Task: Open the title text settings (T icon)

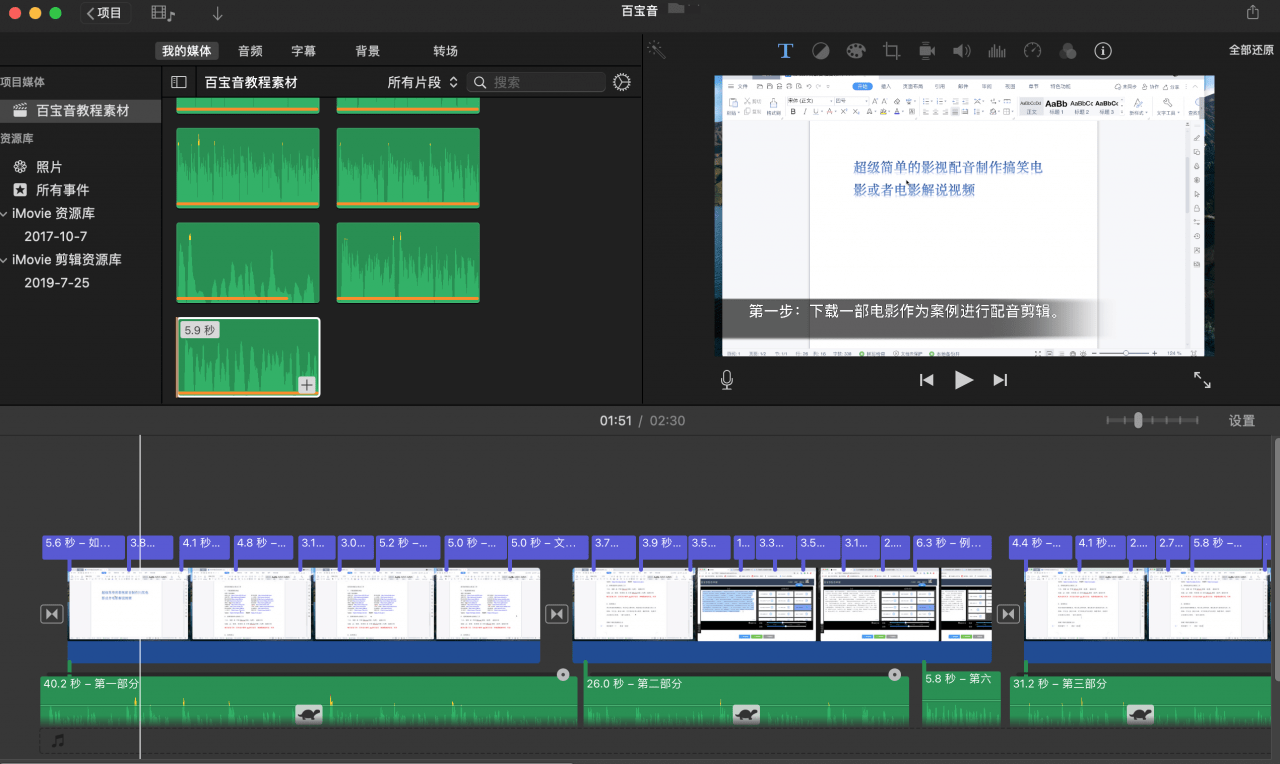Action: click(x=785, y=51)
